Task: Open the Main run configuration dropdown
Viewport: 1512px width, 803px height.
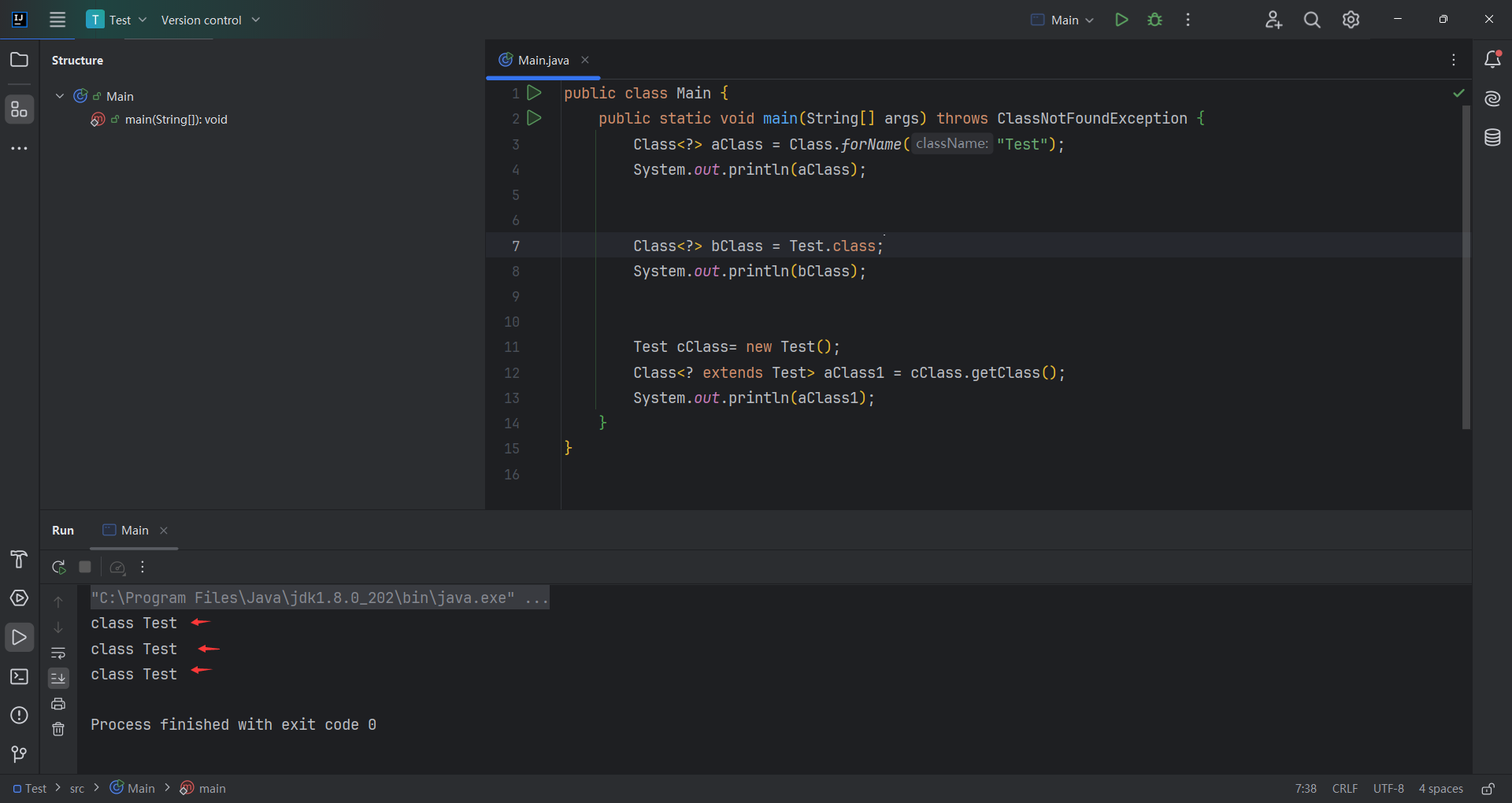Action: (1062, 20)
